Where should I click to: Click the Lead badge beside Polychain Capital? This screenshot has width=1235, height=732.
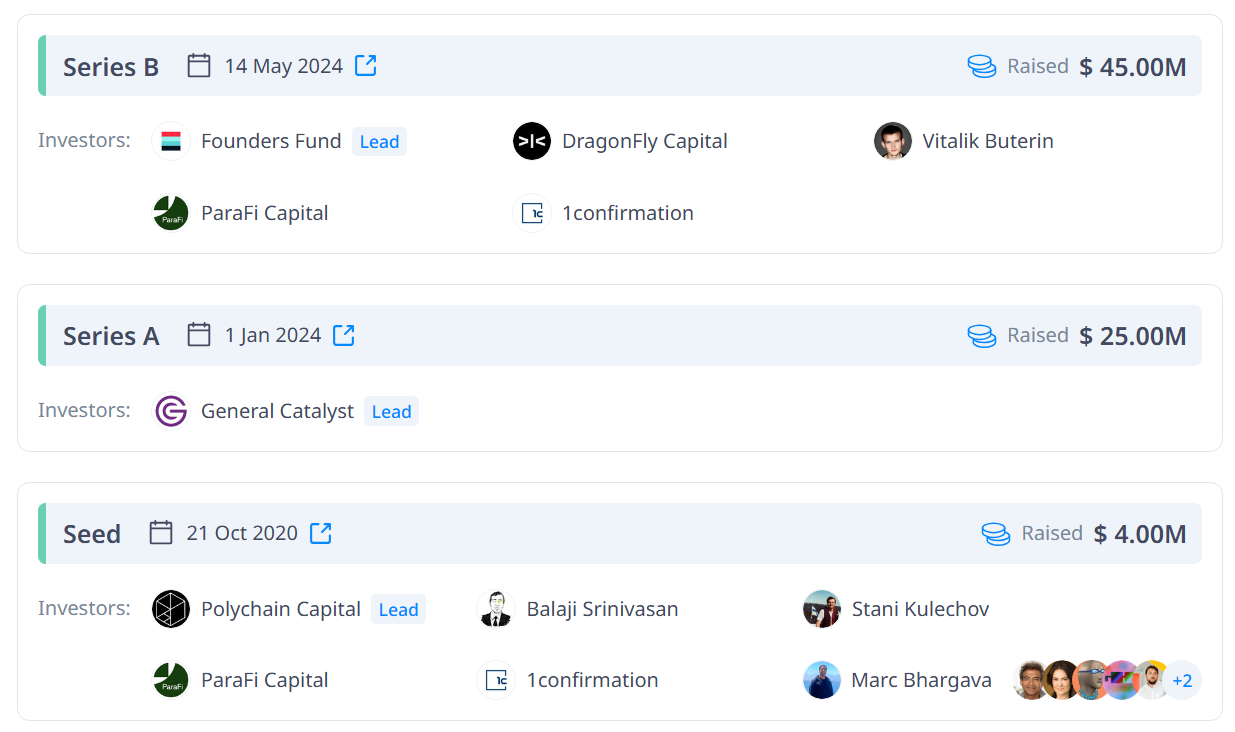(x=398, y=610)
